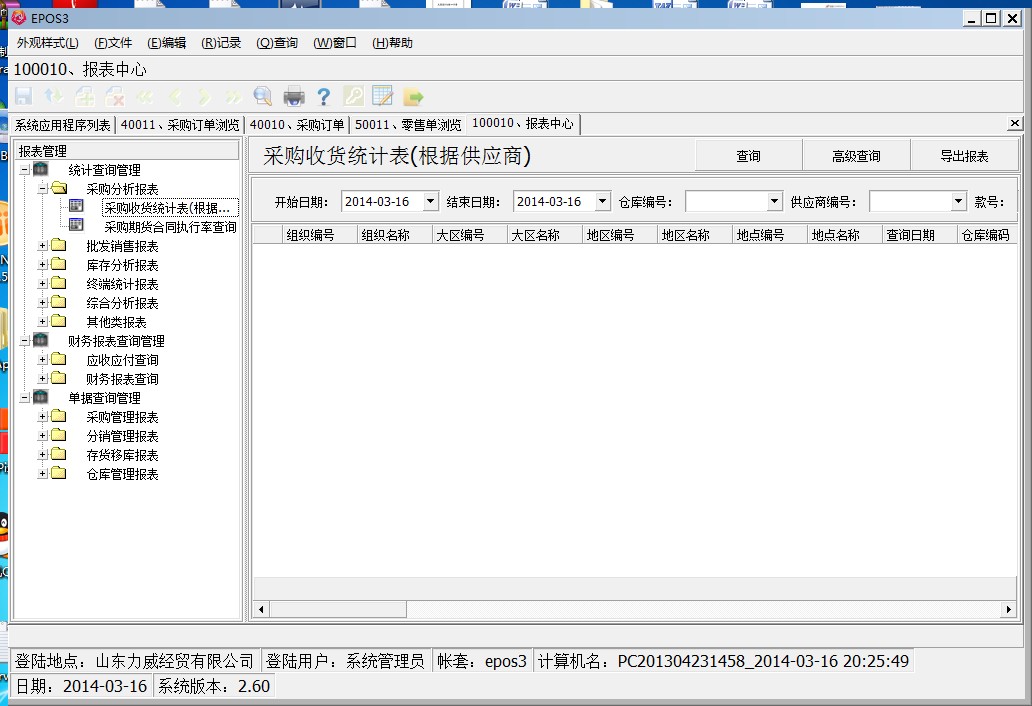Screen dimensions: 1032x706
Task: Click the printer icon in toolbar
Action: (293, 96)
